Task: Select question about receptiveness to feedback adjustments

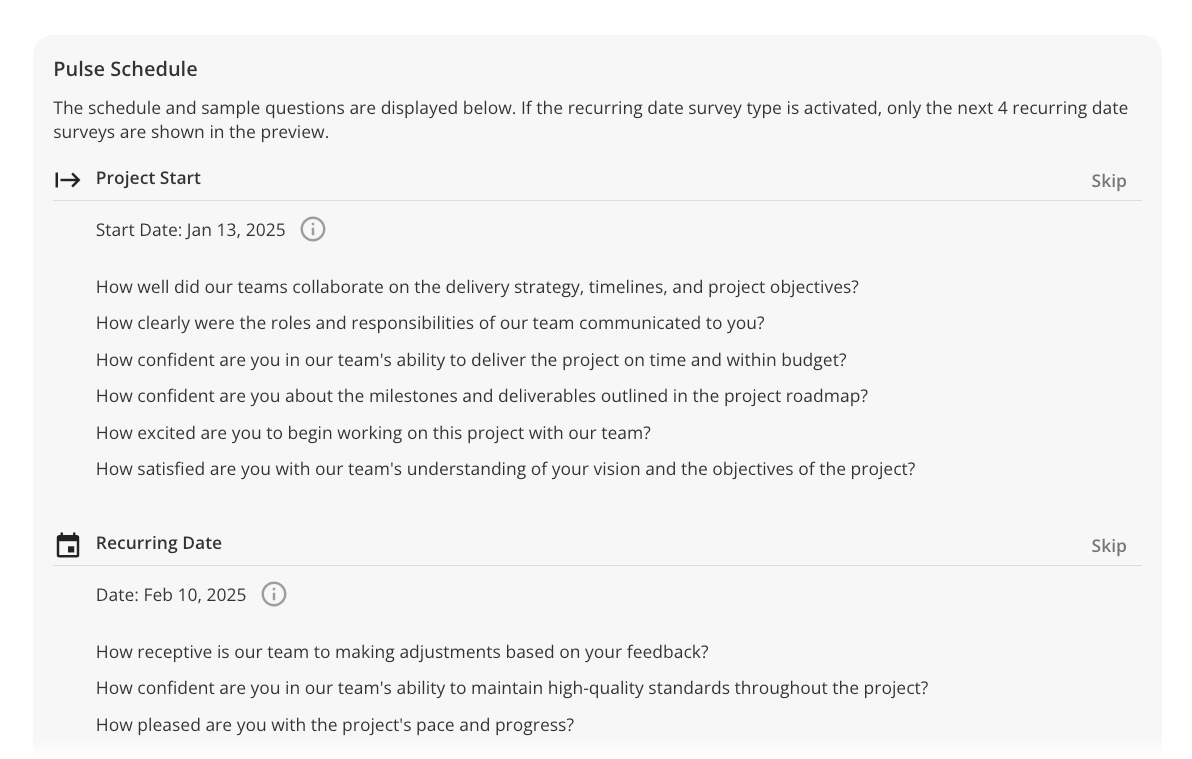Action: 402,652
